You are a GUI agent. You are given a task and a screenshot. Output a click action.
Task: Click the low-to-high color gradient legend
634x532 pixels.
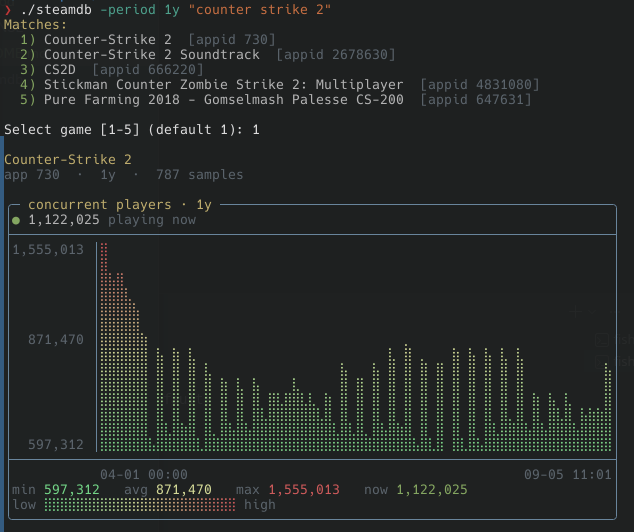pyautogui.click(x=140, y=505)
